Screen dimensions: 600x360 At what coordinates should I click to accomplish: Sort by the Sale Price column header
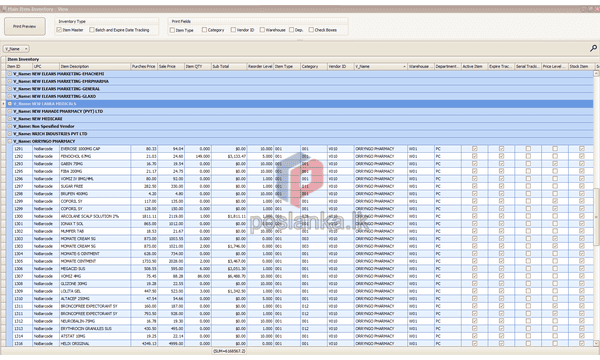click(x=171, y=67)
